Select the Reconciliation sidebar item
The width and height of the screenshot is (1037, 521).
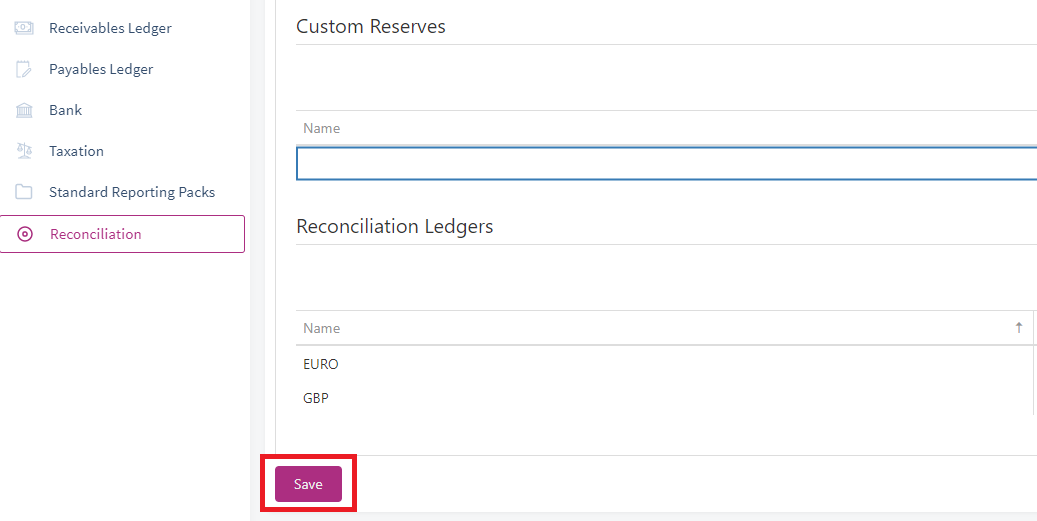pyautogui.click(x=122, y=234)
